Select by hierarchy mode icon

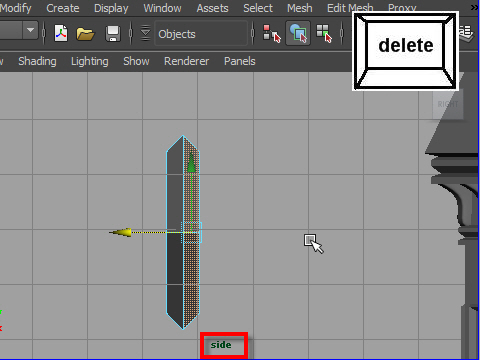tap(272, 33)
